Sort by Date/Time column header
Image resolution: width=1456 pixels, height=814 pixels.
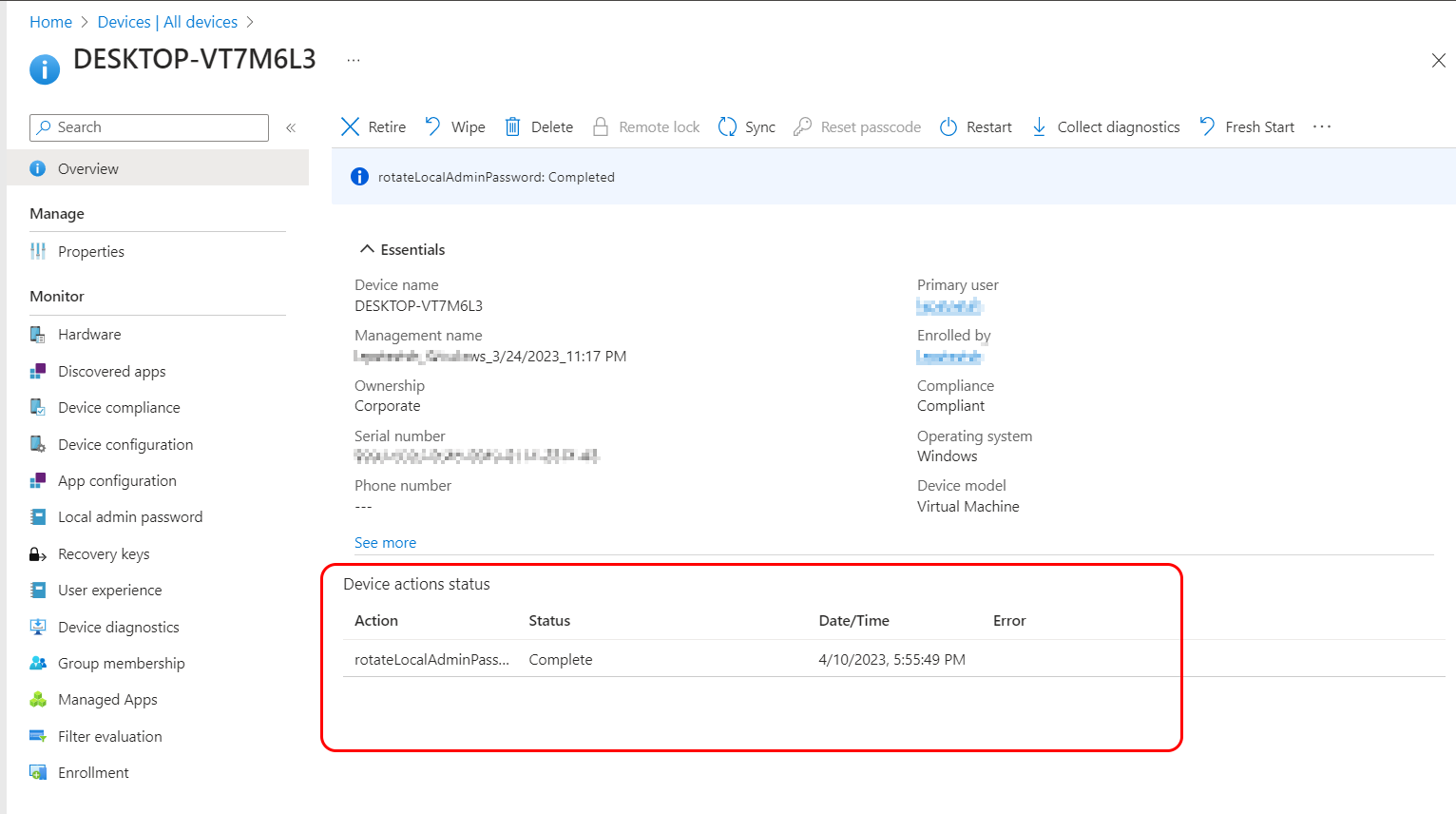coord(853,620)
